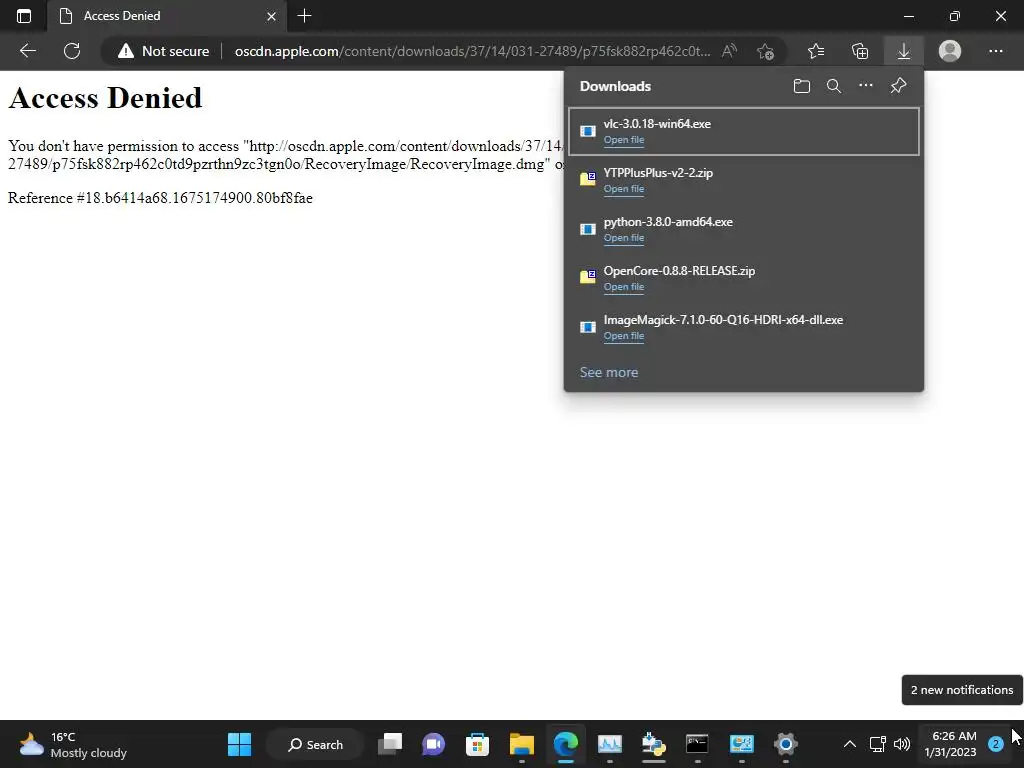Open the Control Panel taskbar app
The width and height of the screenshot is (1024, 768).
(x=742, y=744)
